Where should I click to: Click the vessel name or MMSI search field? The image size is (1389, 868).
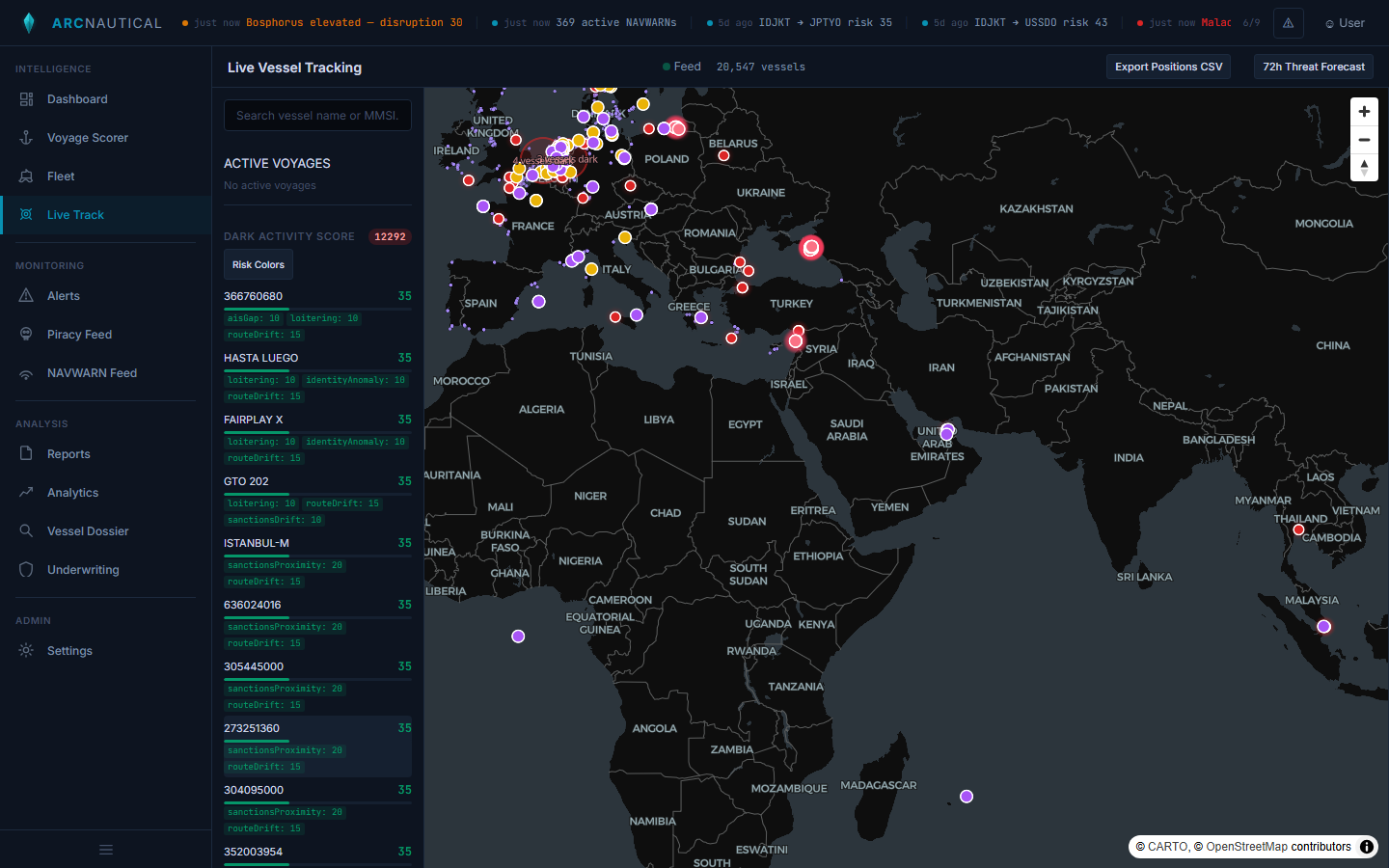(317, 115)
